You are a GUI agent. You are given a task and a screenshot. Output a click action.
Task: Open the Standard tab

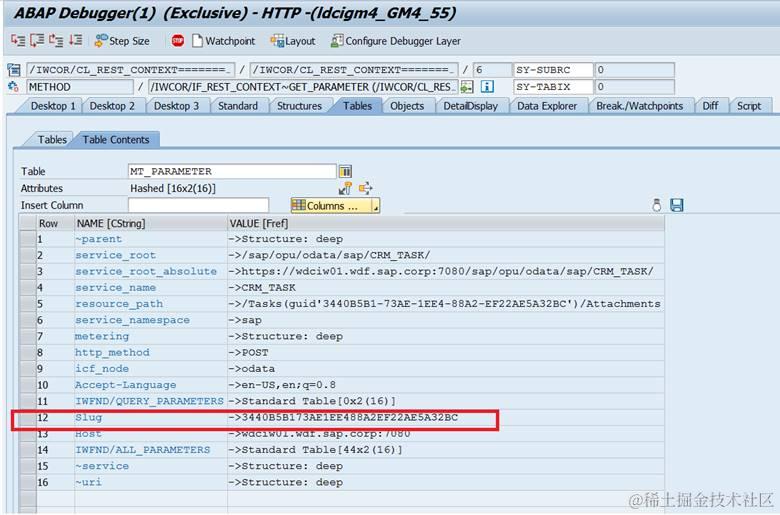pyautogui.click(x=238, y=106)
